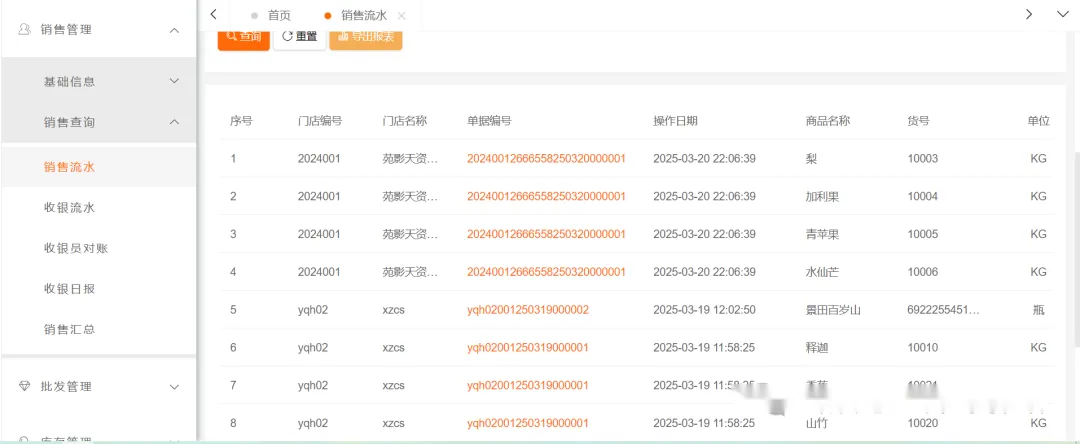Close the 销售流水 tab with its X
Viewport: 1080px width, 444px height.
[402, 15]
